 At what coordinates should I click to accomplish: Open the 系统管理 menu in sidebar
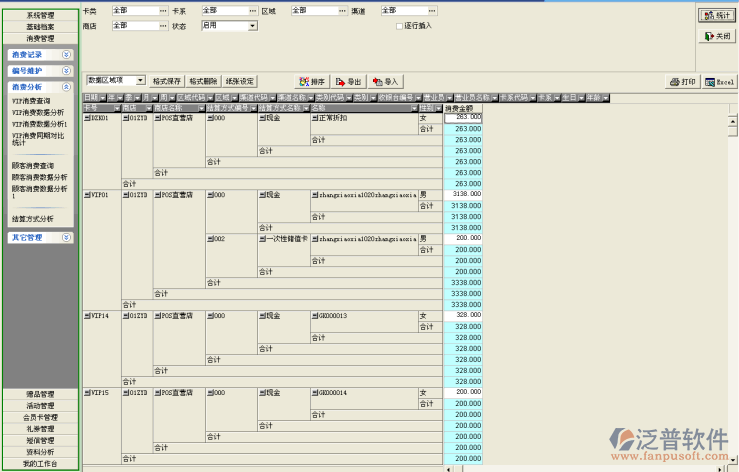click(x=41, y=16)
